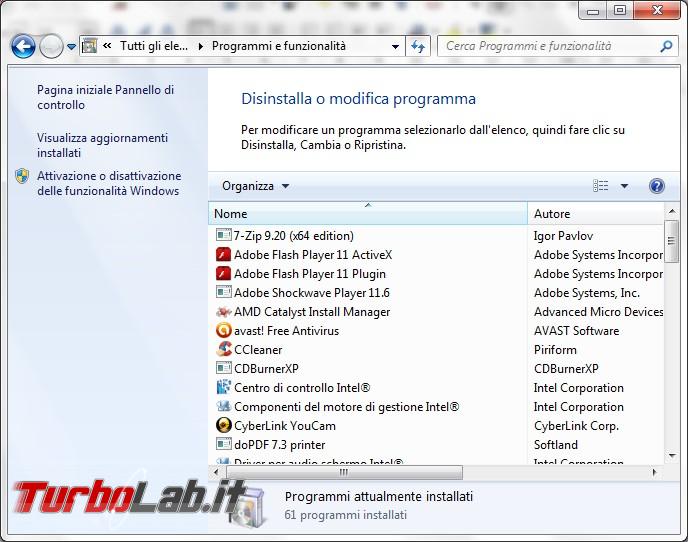Select "7-Zip 9.20 (x64 edition)" row text
688x542 pixels.
(294, 236)
